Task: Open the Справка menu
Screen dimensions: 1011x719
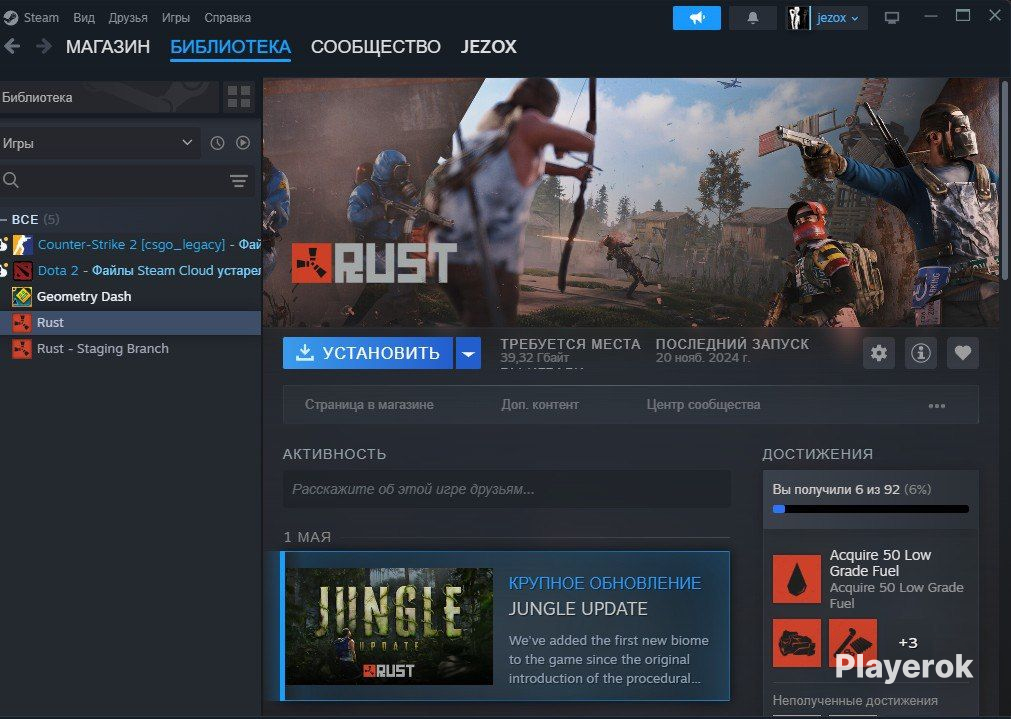Action: coord(228,17)
